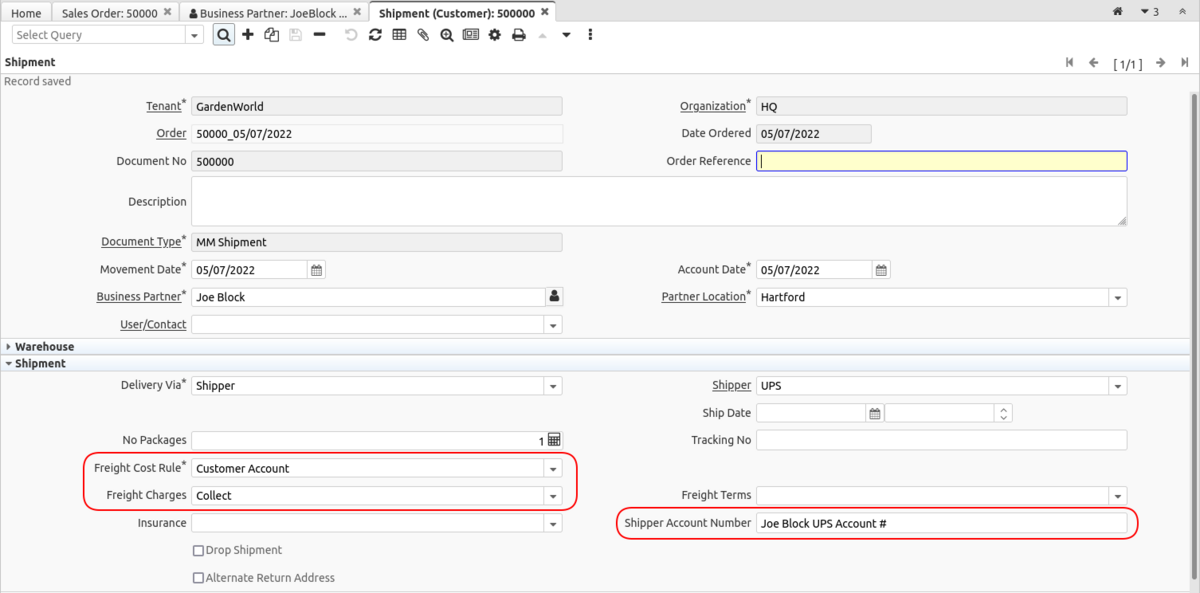
Task: Open the Process gear icon
Action: tap(494, 35)
